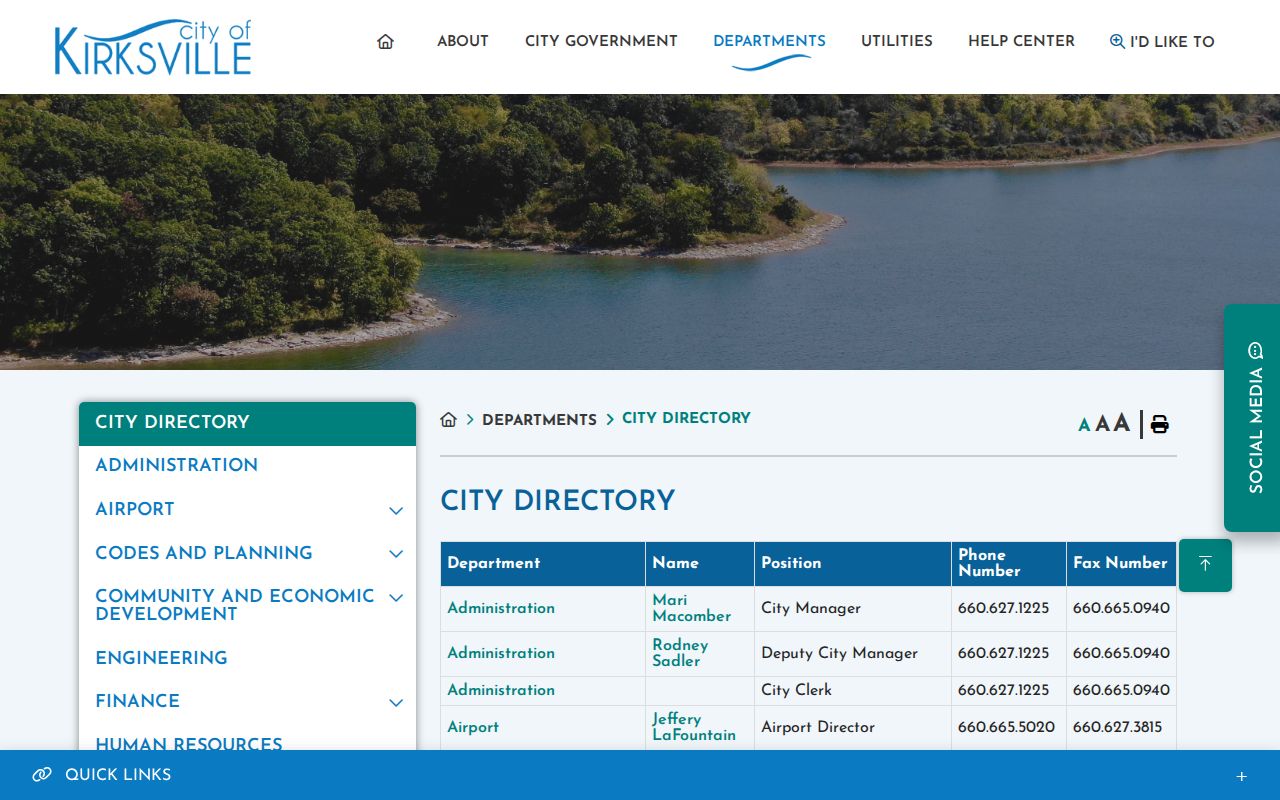This screenshot has height=800, width=1280.
Task: Open the Administration link in the City Manager row
Action: coord(501,608)
